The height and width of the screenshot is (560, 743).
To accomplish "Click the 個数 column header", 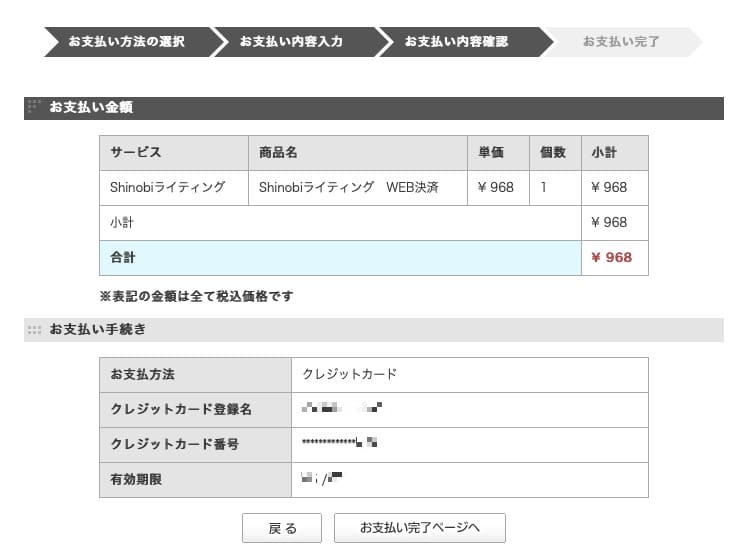I will 553,153.
